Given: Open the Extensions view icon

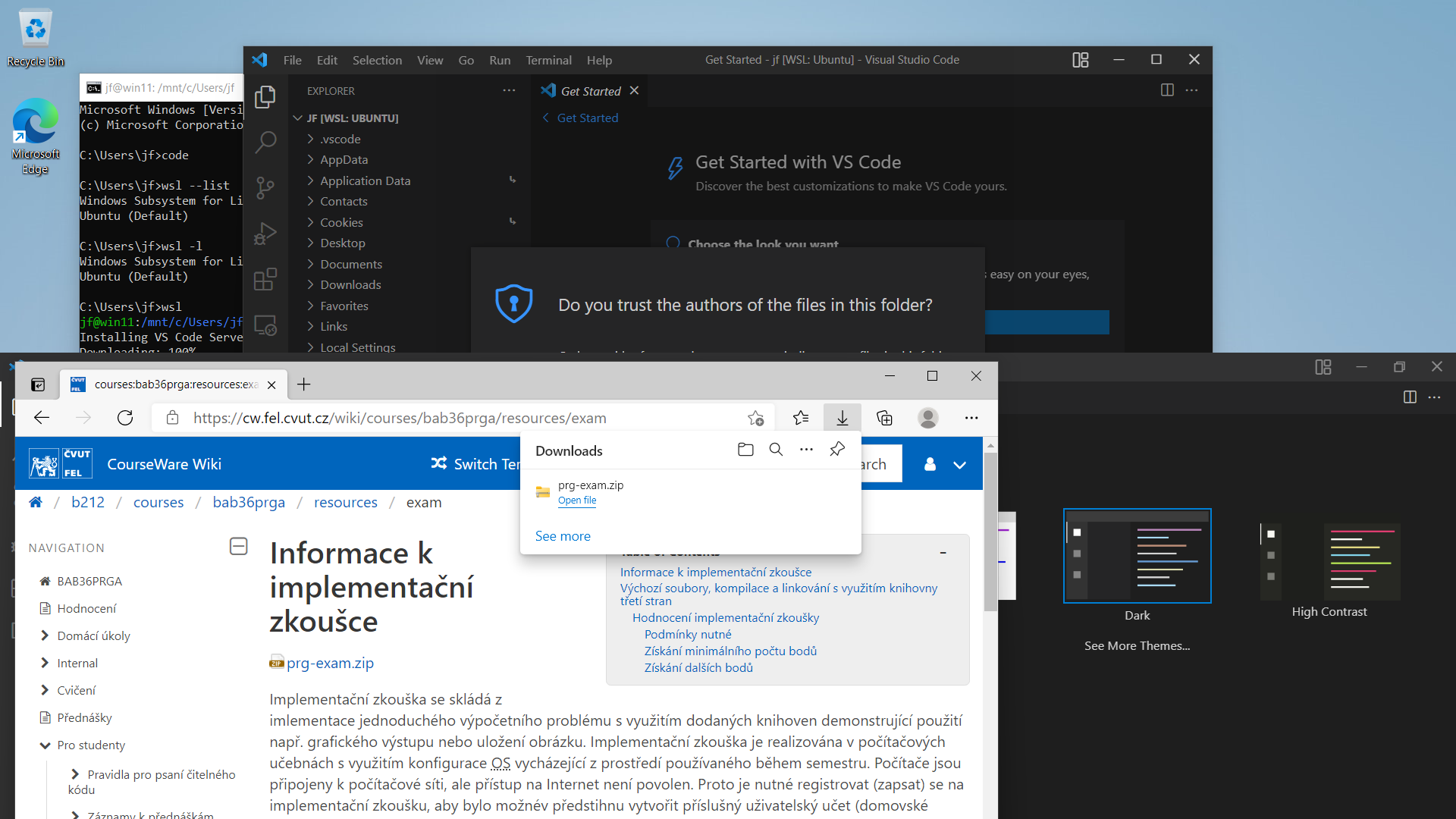Looking at the screenshot, I should (x=265, y=280).
